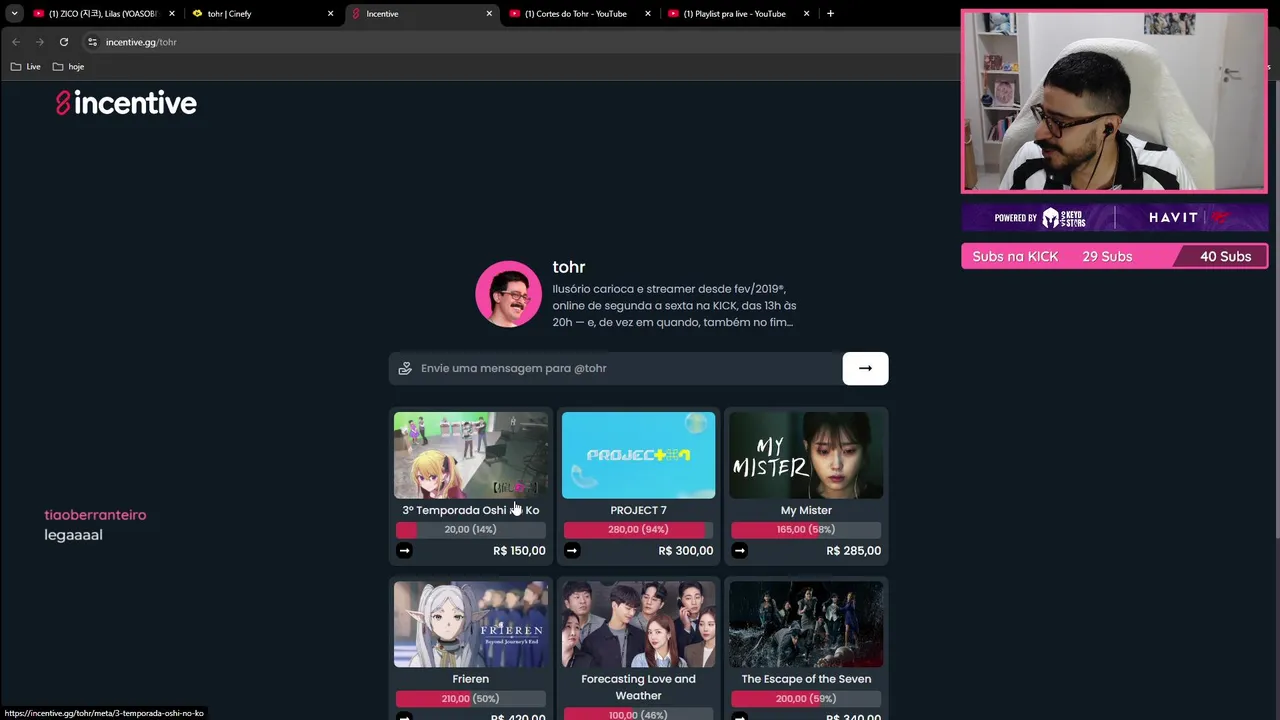Click the message hand icon in the field
The height and width of the screenshot is (720, 1280).
point(405,368)
